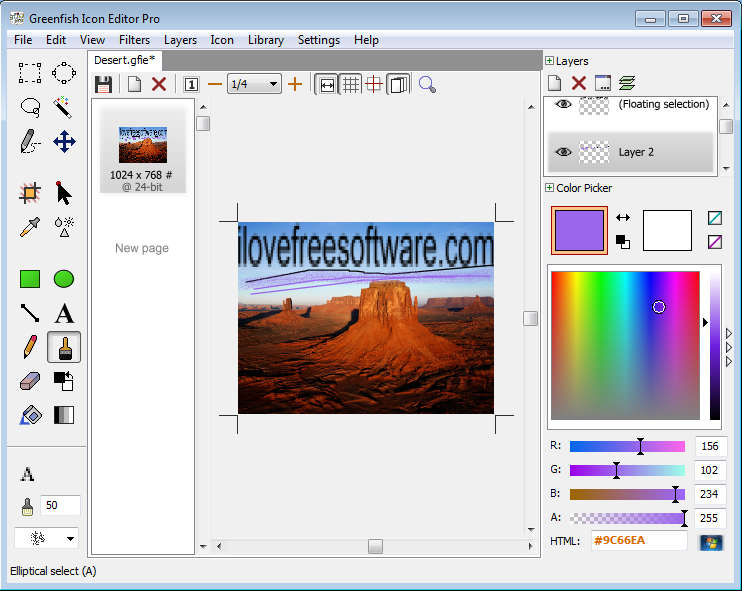Merge layers with green stack icon

pos(627,83)
